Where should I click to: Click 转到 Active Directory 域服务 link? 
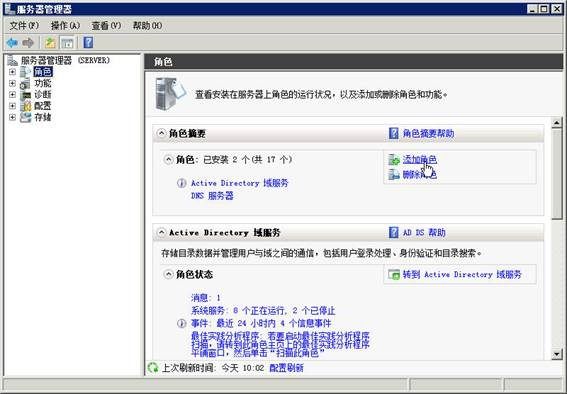coord(462,275)
